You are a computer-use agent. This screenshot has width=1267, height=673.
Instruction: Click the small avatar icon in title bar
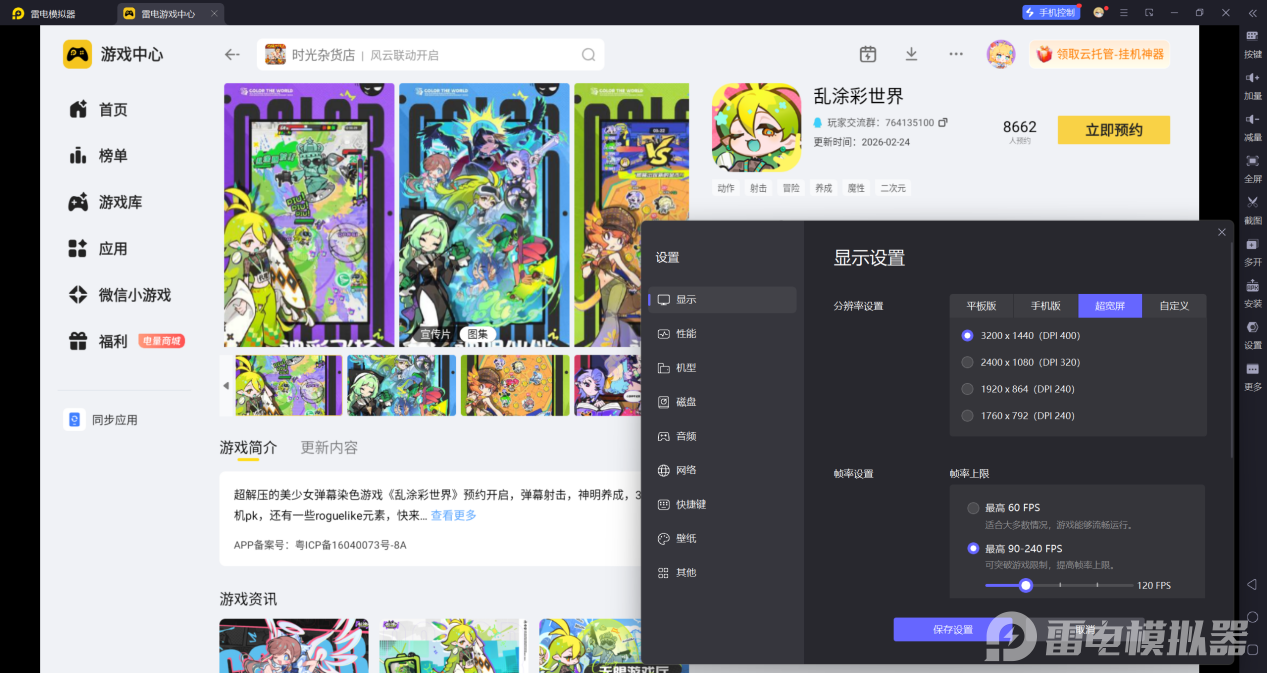pyautogui.click(x=1099, y=12)
